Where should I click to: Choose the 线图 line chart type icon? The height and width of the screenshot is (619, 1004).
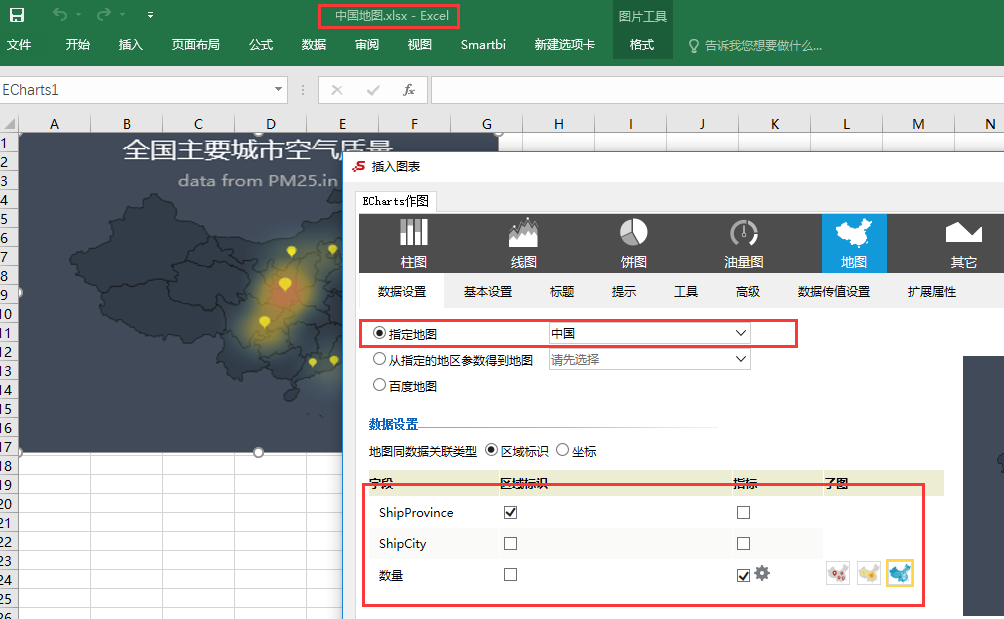523,243
